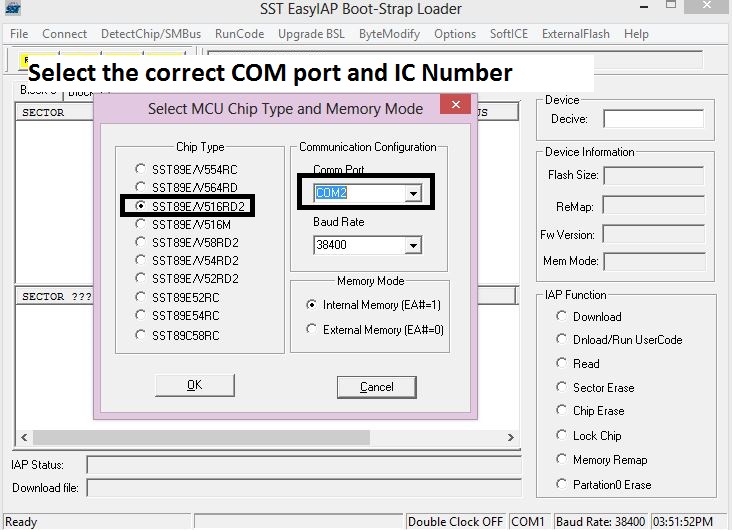Image resolution: width=732 pixels, height=530 pixels.
Task: Open the DetectChip/SMBus menu
Action: [151, 34]
